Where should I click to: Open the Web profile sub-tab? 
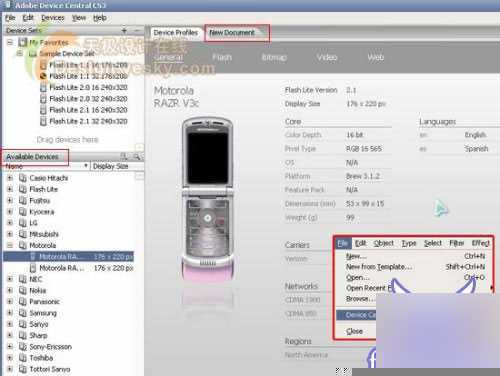point(376,57)
